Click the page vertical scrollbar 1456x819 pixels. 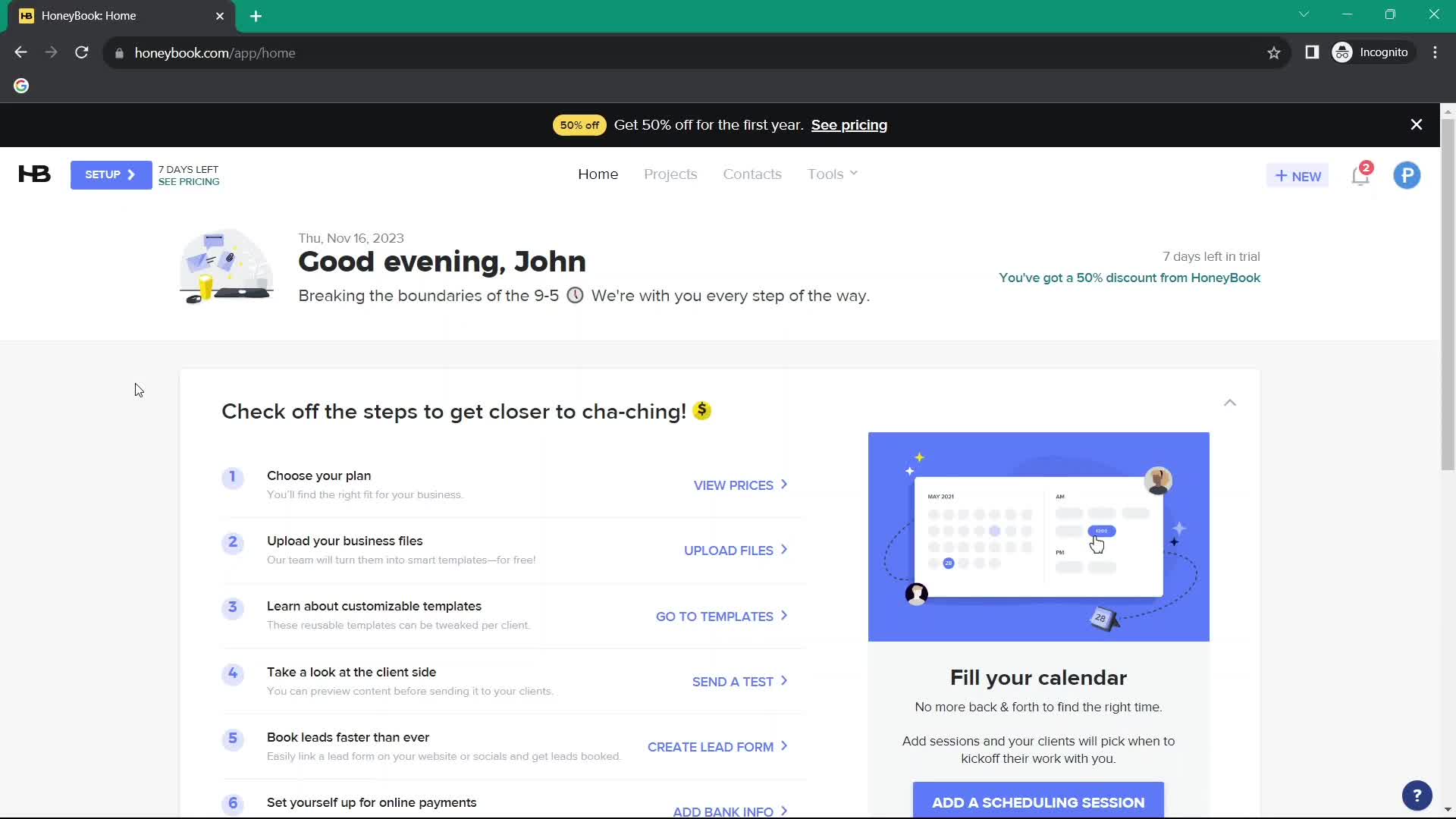(x=1448, y=293)
